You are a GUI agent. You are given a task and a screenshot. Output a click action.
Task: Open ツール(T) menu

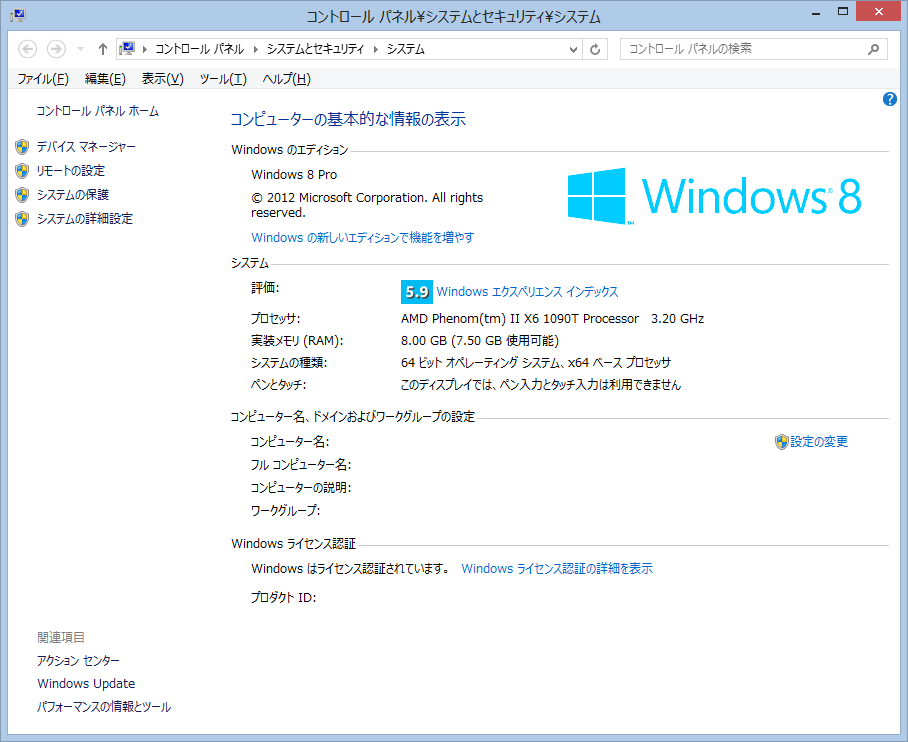(x=223, y=79)
